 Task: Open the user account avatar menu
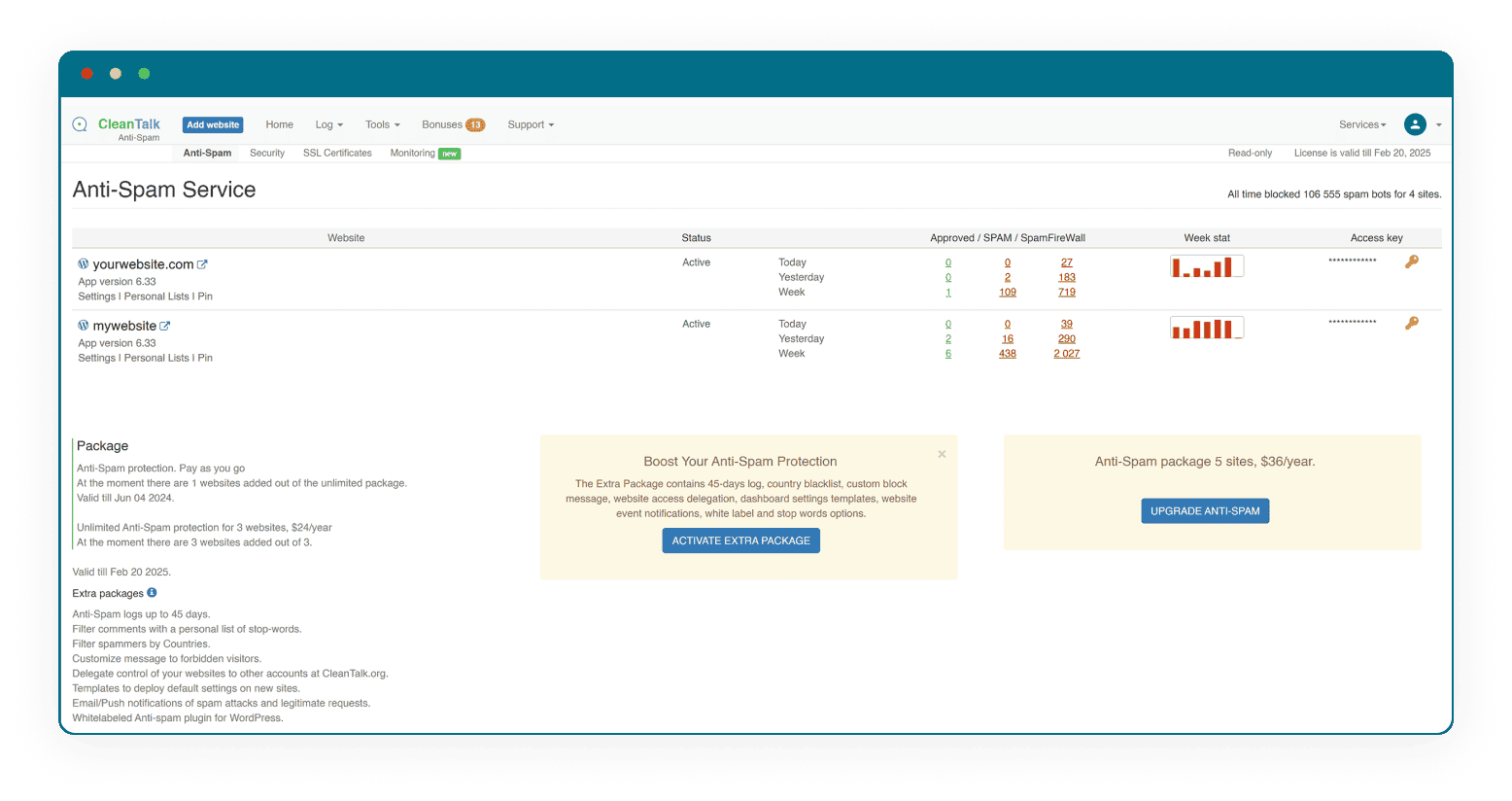1415,124
